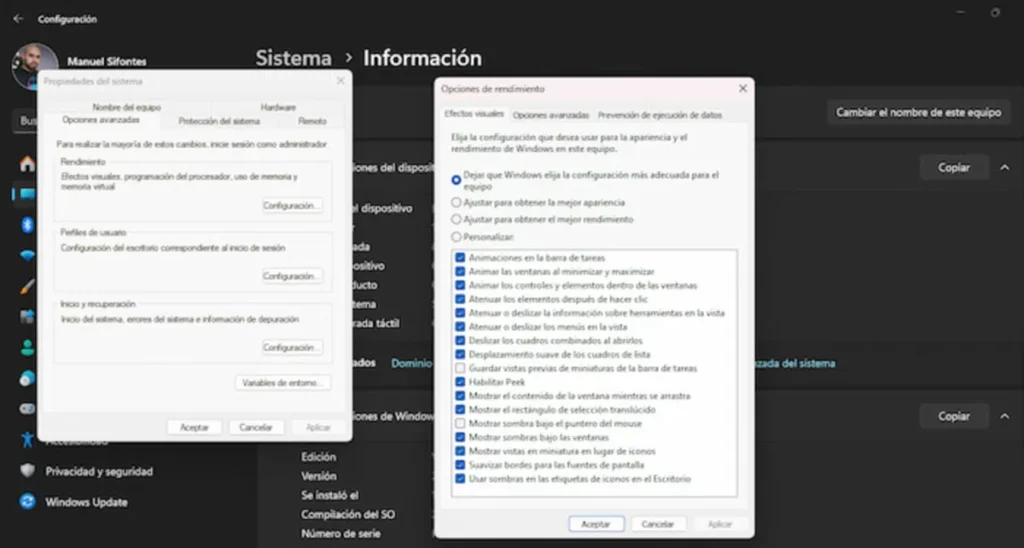This screenshot has width=1024, height=548.
Task: Select 'Opciones avanzadas' tab in Propiedades del sistema
Action: [x=101, y=120]
